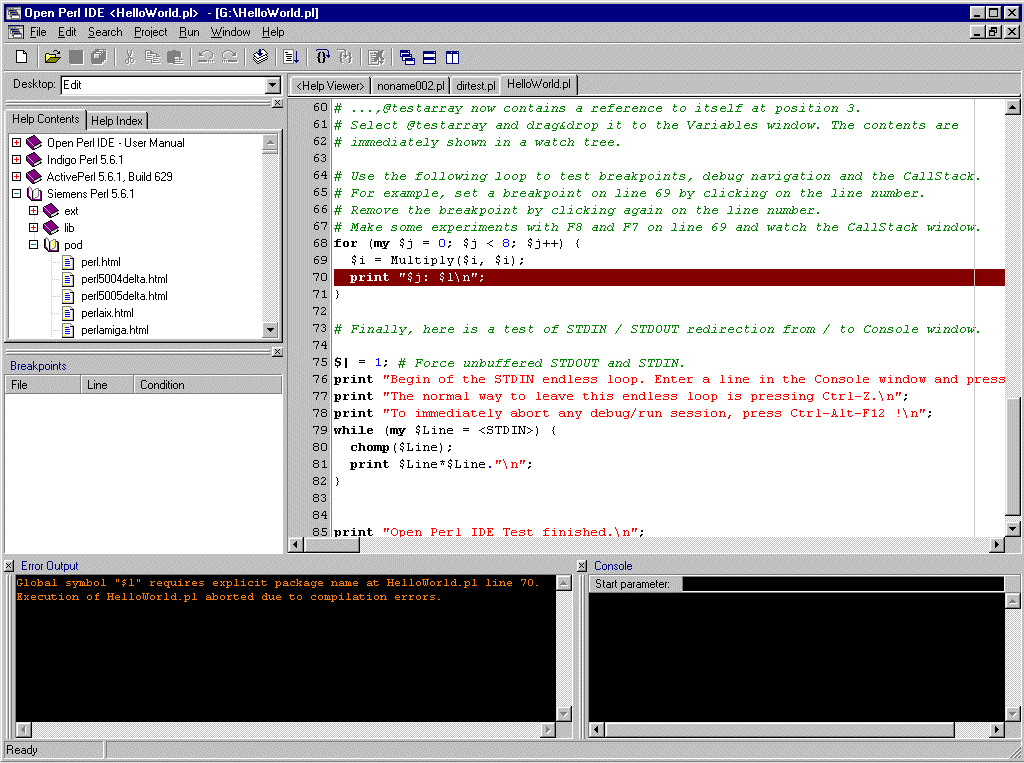Click the Cascade windows toolbar icon
The image size is (1024, 763).
pos(407,57)
